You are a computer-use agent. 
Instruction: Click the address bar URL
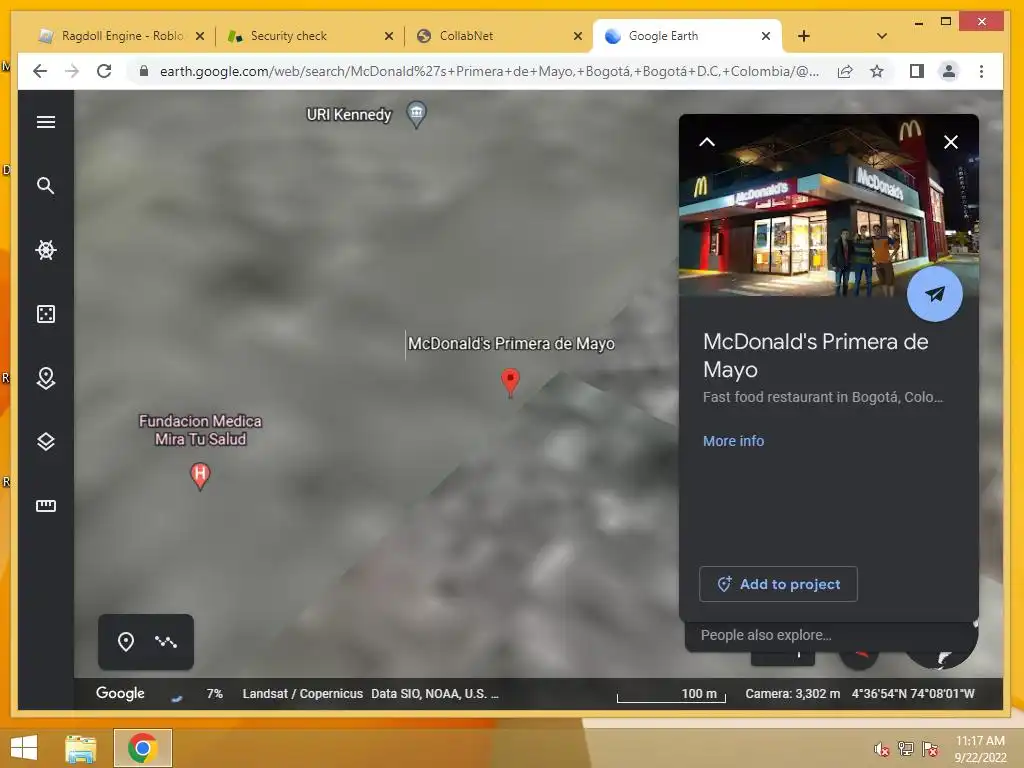488,71
